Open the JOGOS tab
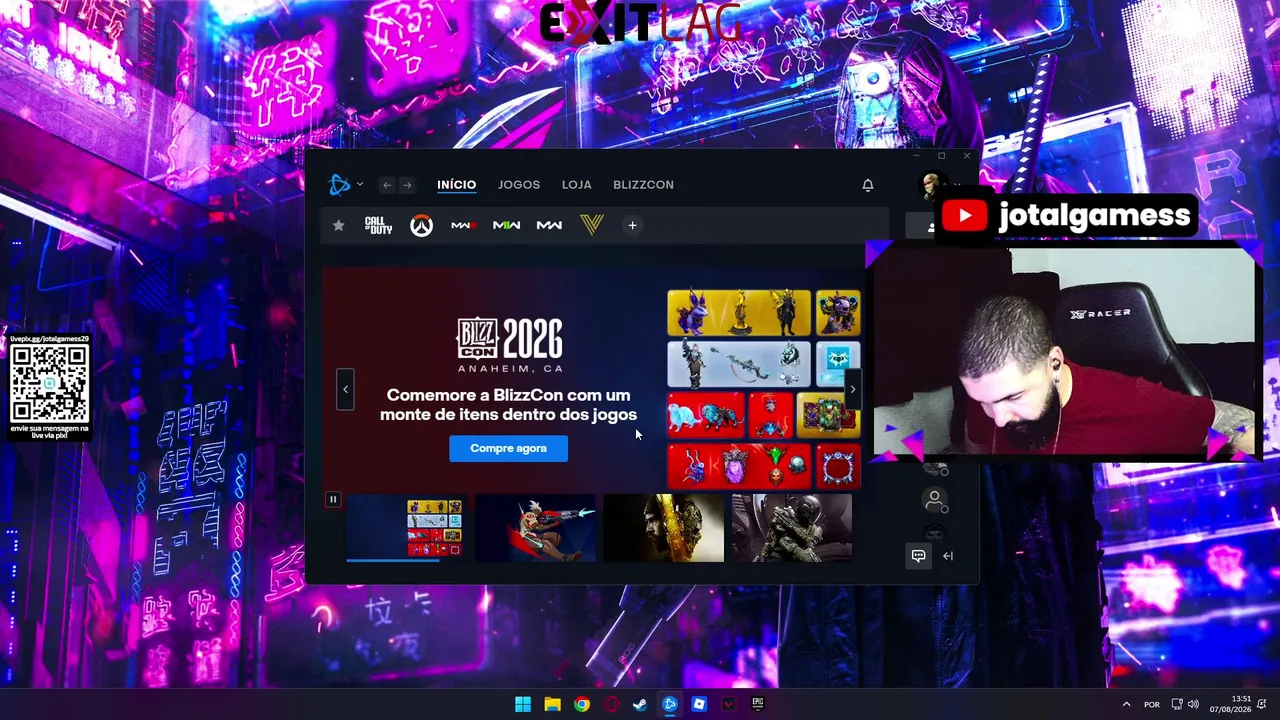This screenshot has height=720, width=1280. 519,185
